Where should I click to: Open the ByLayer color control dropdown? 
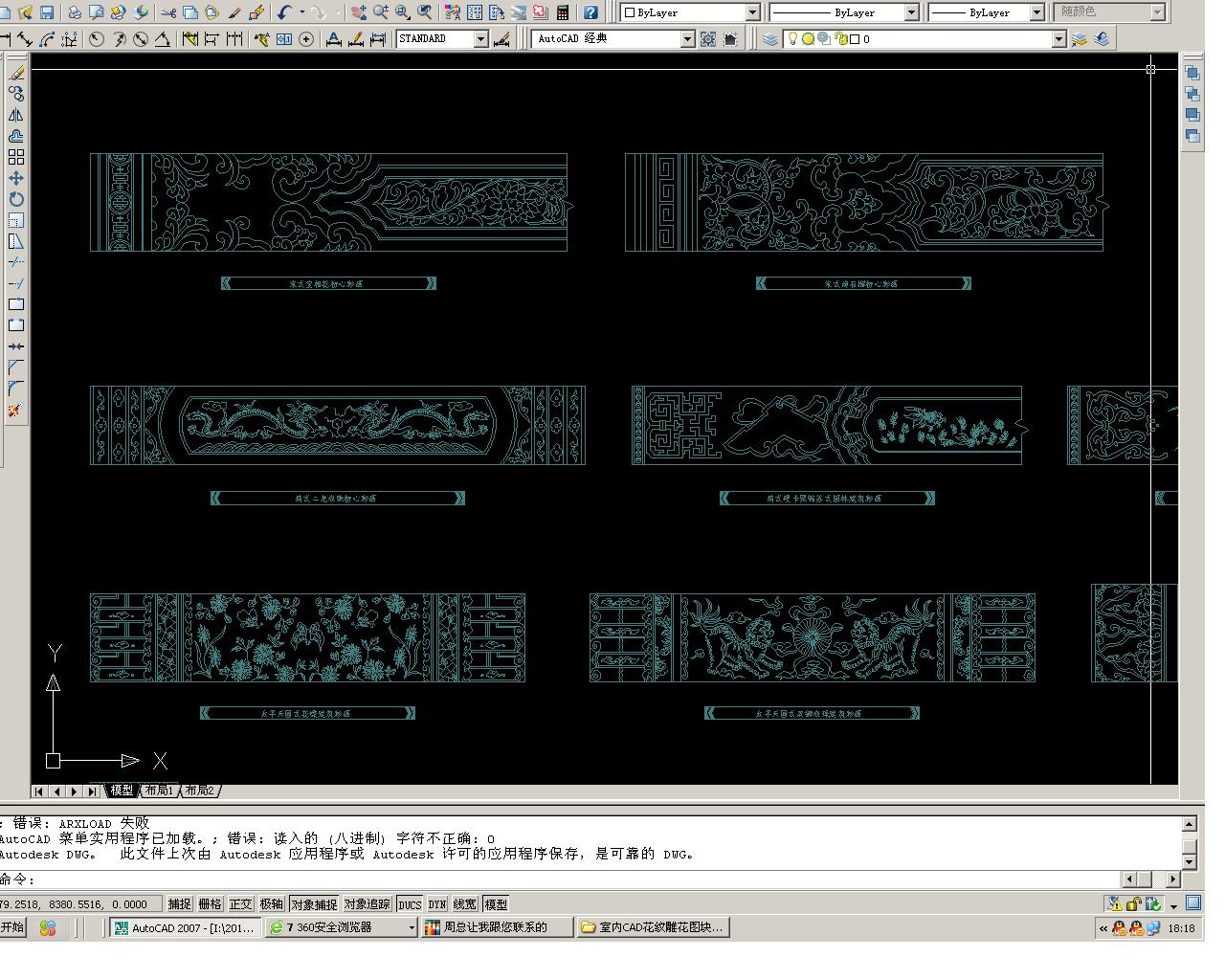752,12
